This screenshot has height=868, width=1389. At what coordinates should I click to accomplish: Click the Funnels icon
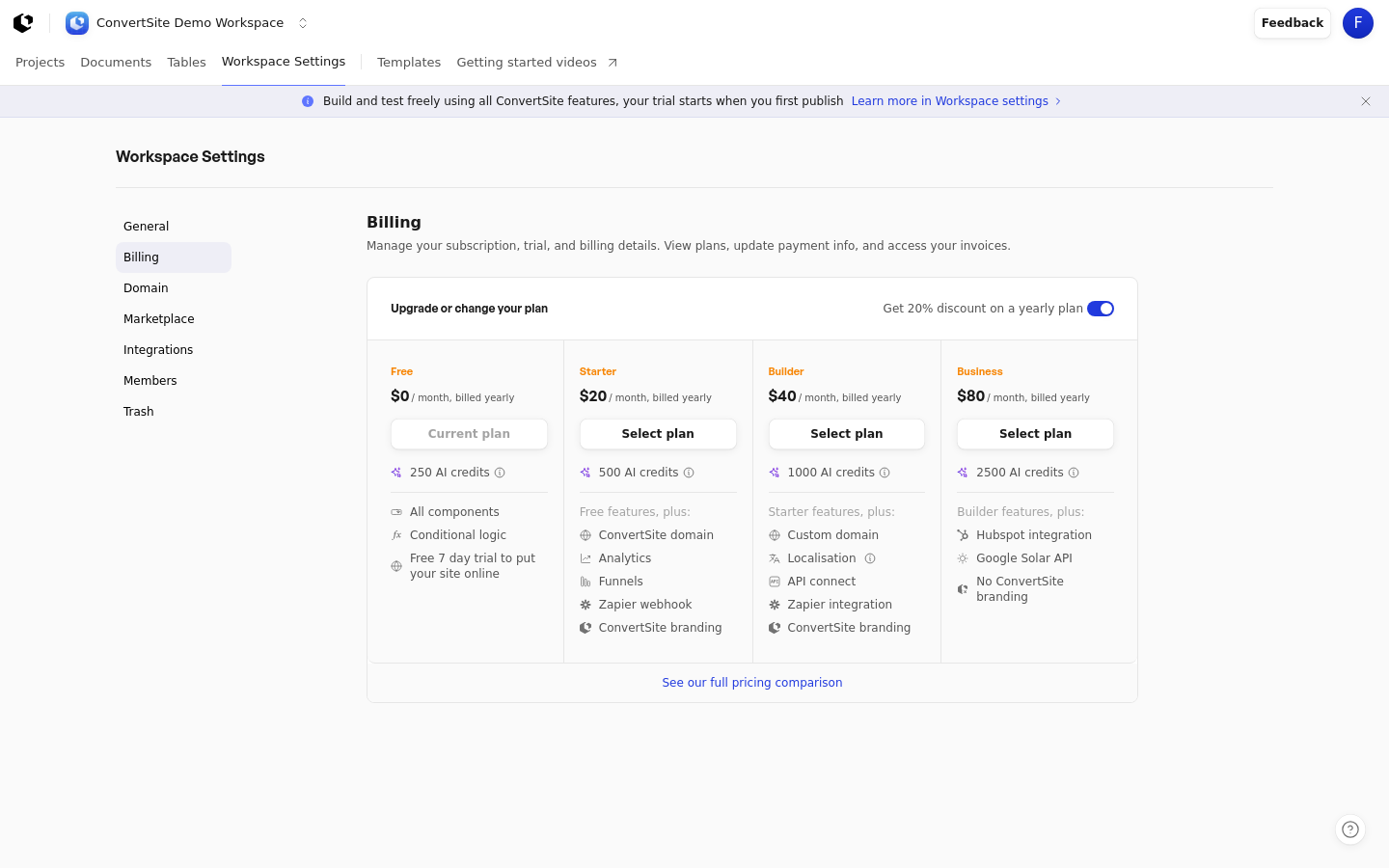click(x=586, y=582)
